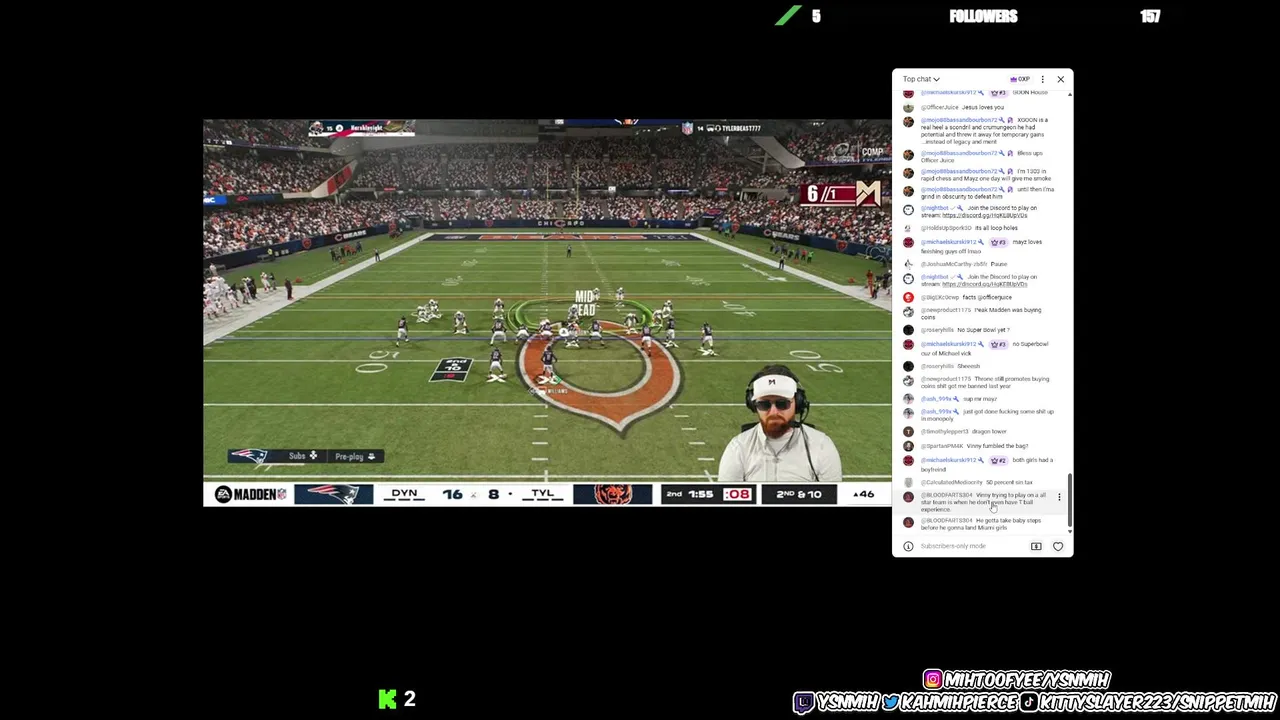
Task: Click username timothylepper13 in chat
Action: (x=945, y=432)
